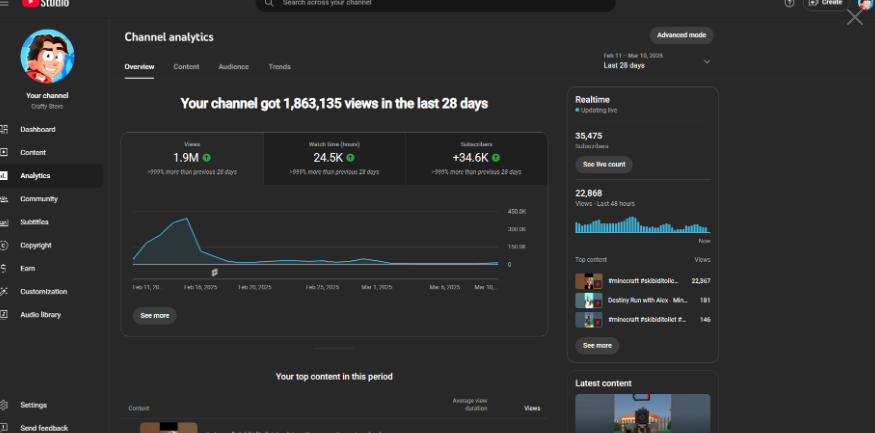Click the See live count button
The image size is (875, 433).
tap(604, 165)
